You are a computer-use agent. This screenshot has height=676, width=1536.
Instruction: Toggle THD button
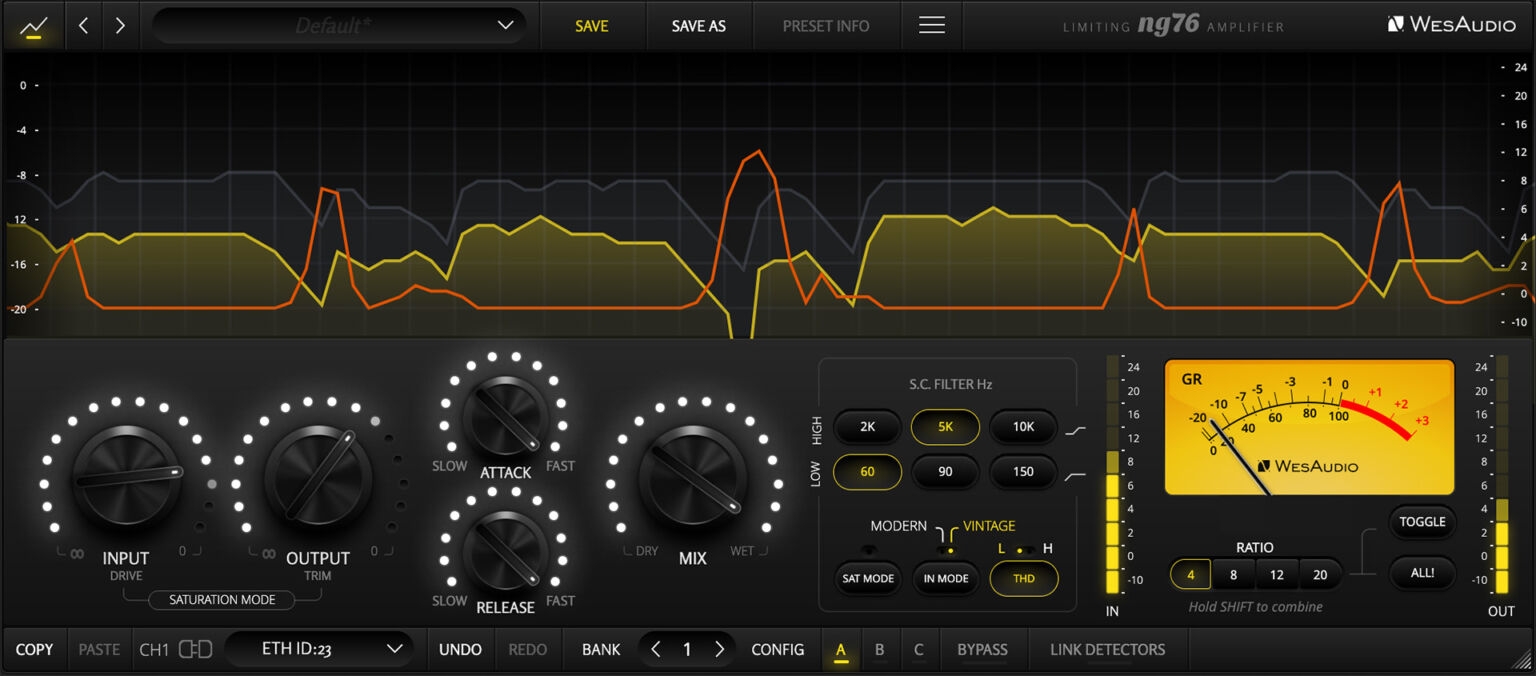(x=1023, y=579)
